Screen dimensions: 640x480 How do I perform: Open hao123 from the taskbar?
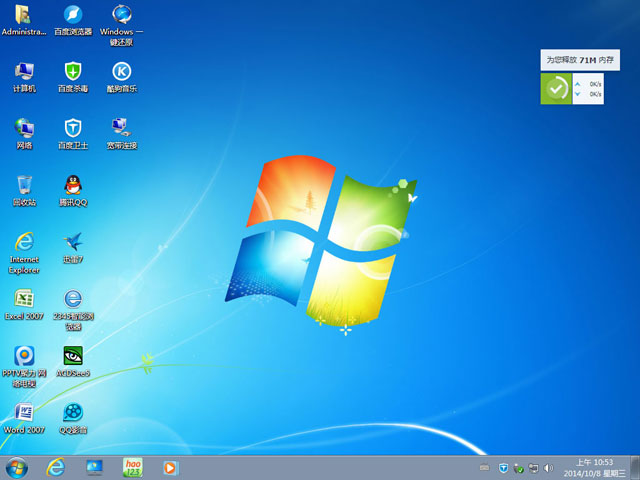(133, 468)
